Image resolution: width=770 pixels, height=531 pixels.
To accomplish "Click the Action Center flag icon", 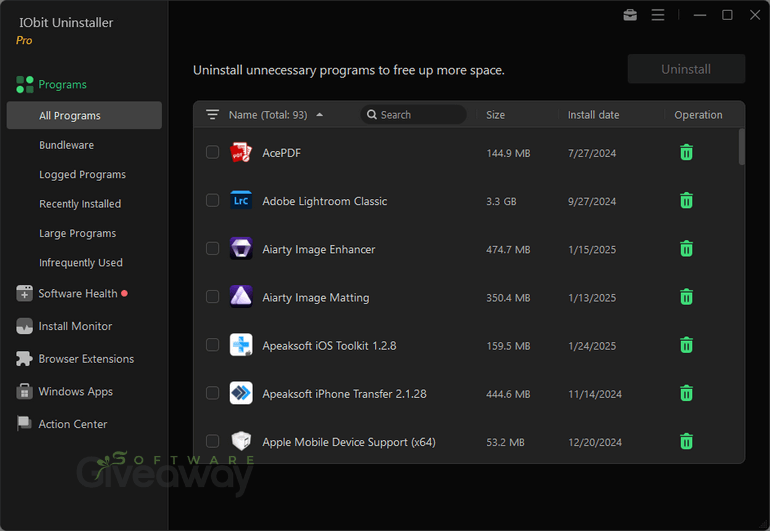I will (x=24, y=424).
